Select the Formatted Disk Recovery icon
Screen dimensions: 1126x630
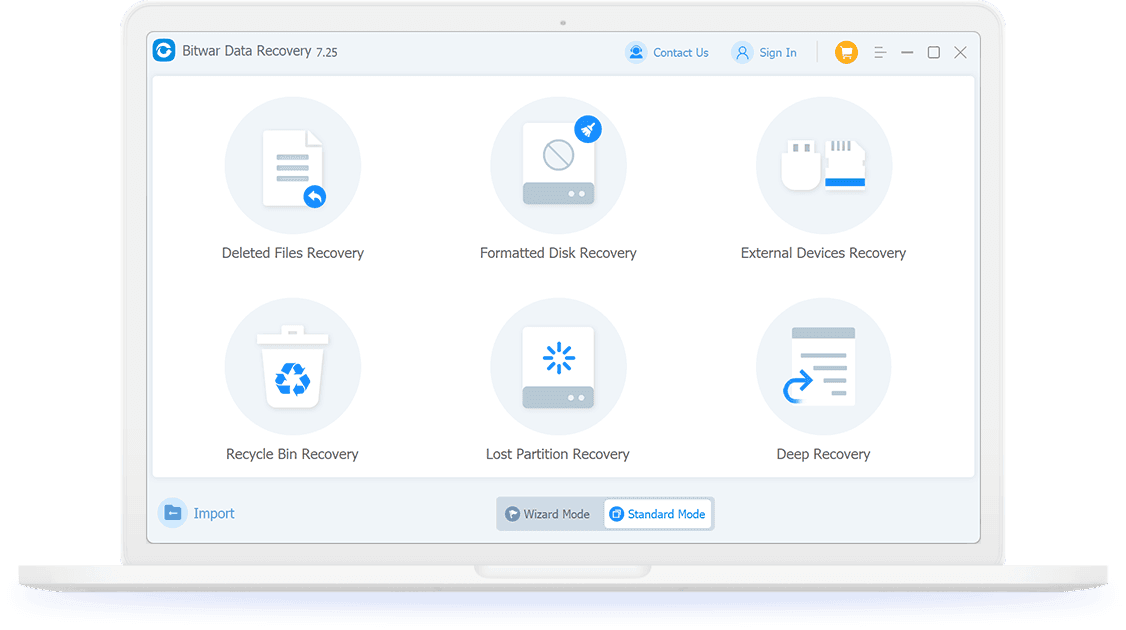tap(558, 166)
